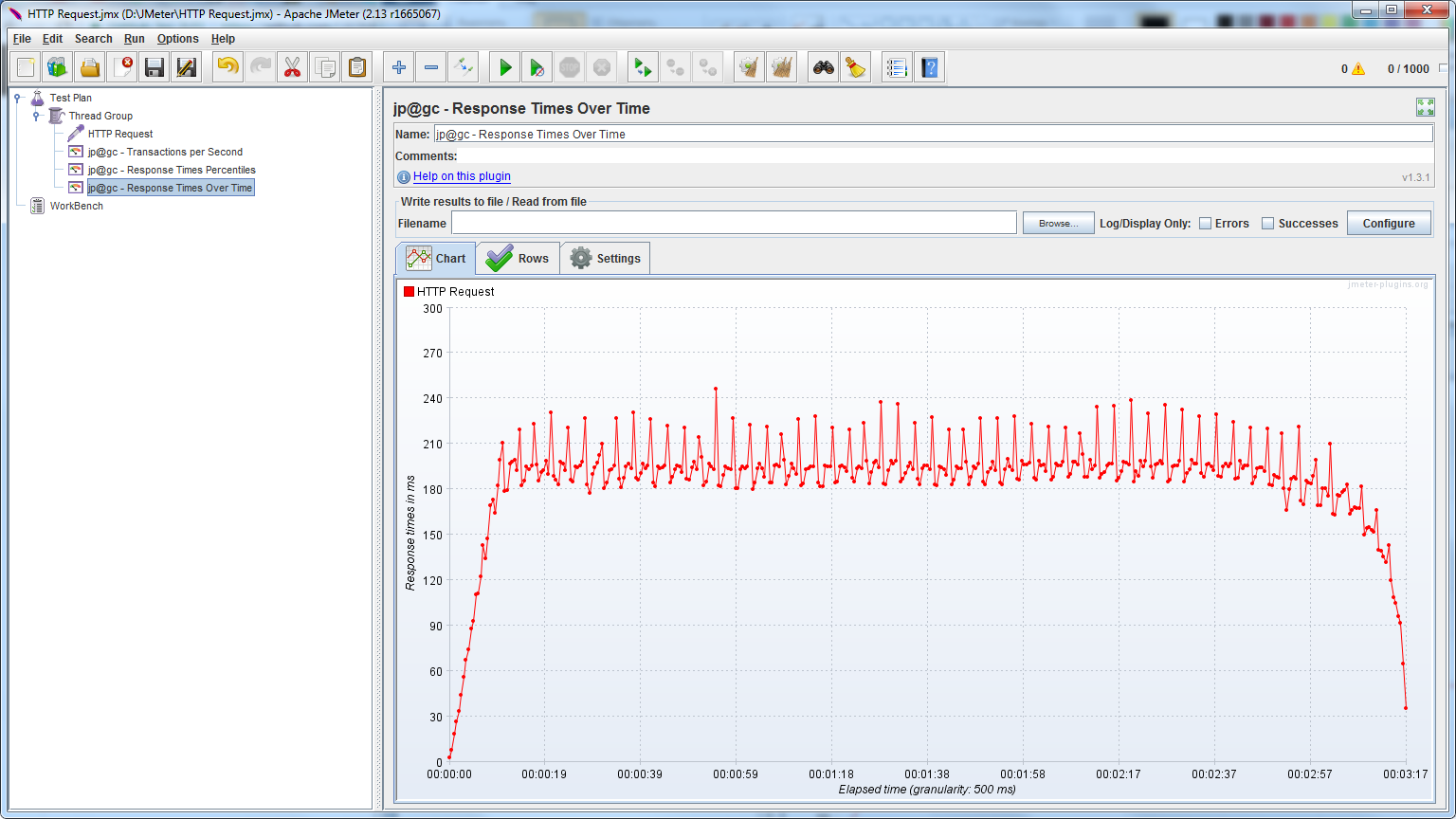This screenshot has width=1456, height=819.
Task: Open the Help on this plugin link
Action: (x=462, y=176)
